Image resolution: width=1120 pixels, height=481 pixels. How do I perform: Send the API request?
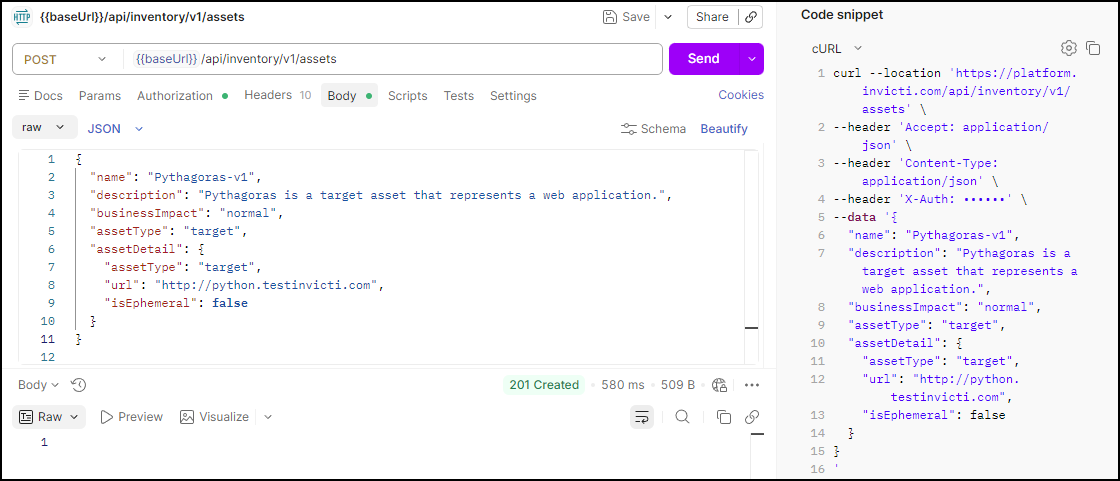[703, 59]
